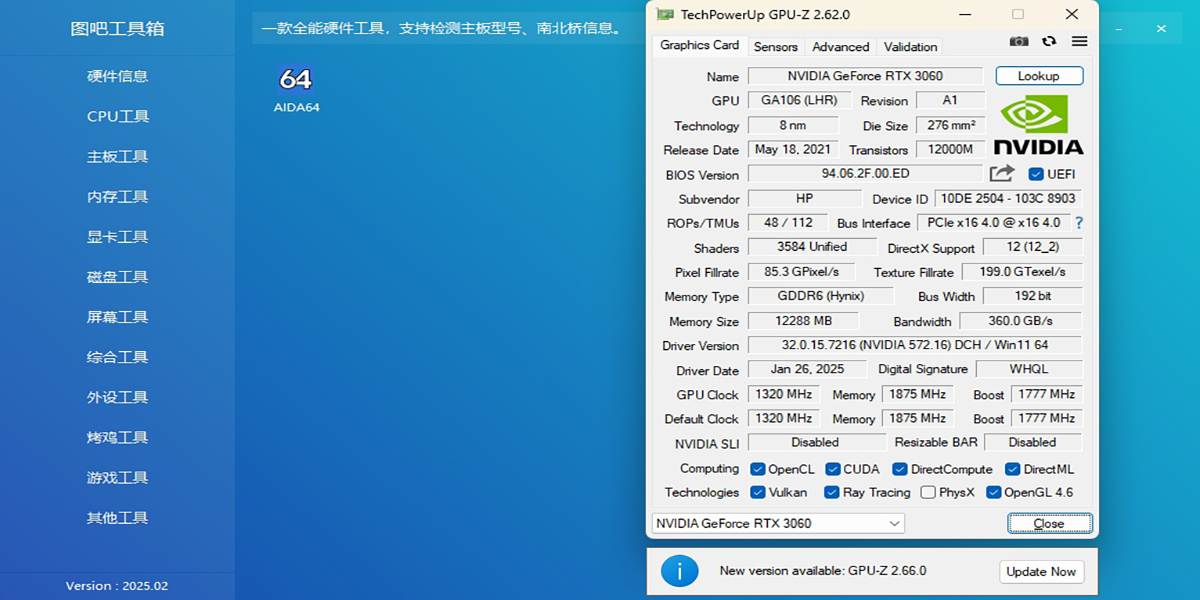The height and width of the screenshot is (600, 1200).
Task: Click the blue info icon in update notice
Action: pyautogui.click(x=680, y=571)
